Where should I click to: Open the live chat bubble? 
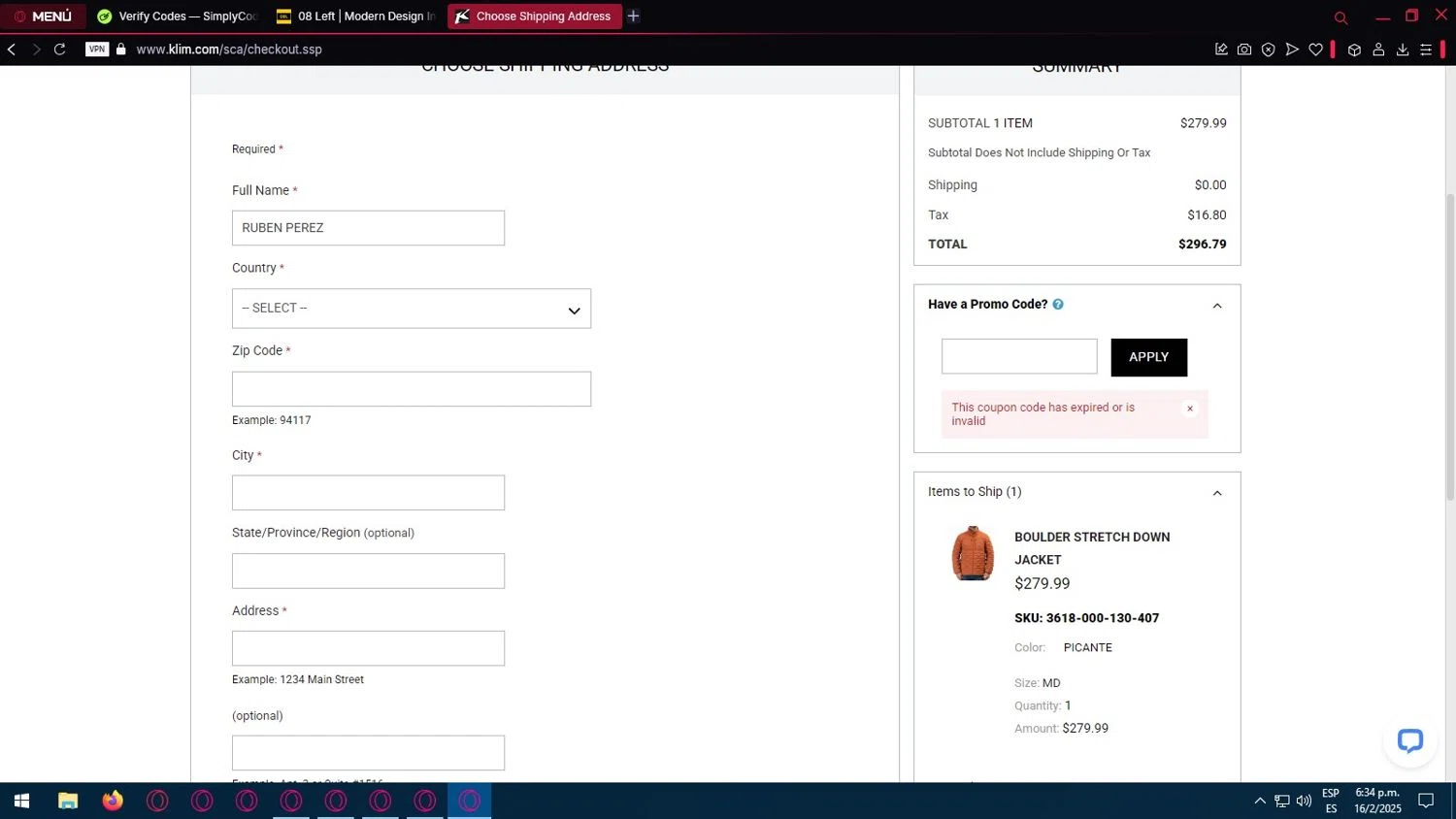[1409, 741]
